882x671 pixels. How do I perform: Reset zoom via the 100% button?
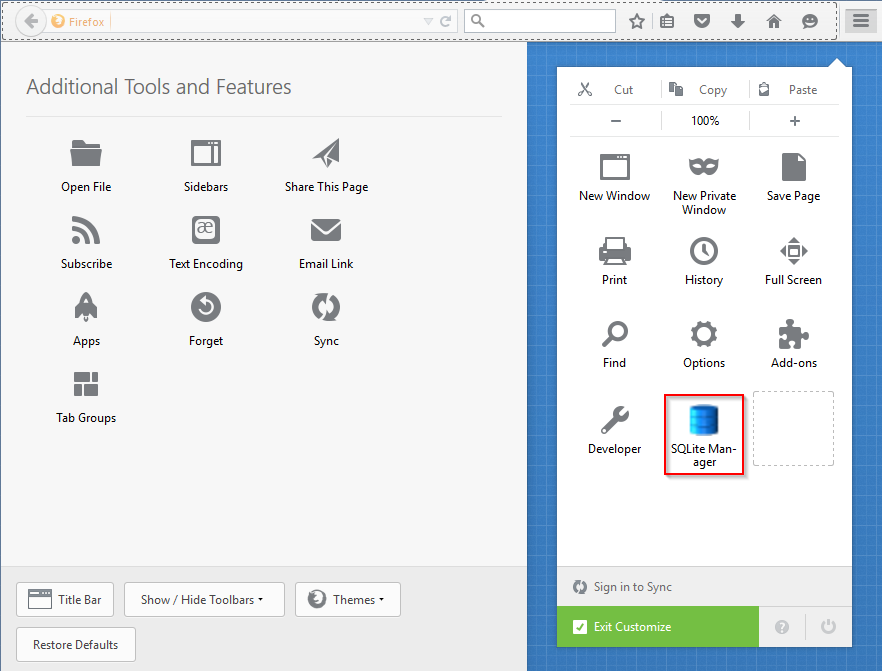pyautogui.click(x=705, y=121)
